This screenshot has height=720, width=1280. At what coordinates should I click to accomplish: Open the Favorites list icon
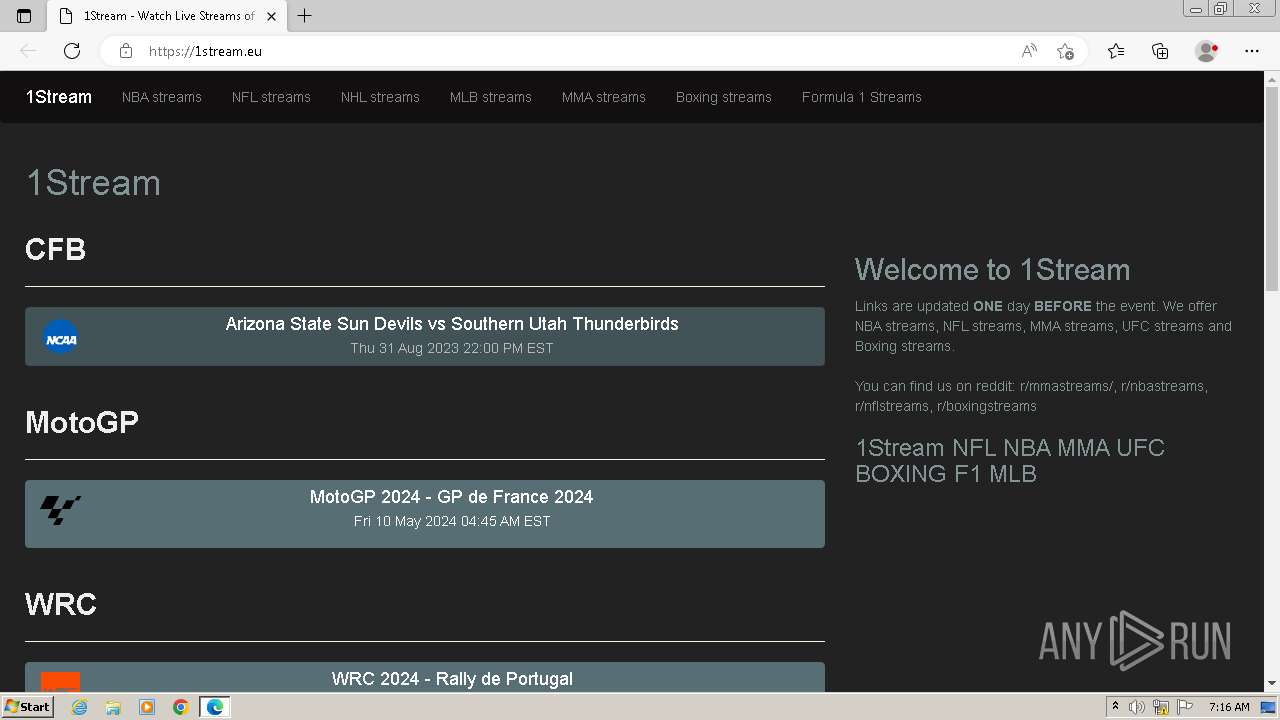click(x=1116, y=51)
